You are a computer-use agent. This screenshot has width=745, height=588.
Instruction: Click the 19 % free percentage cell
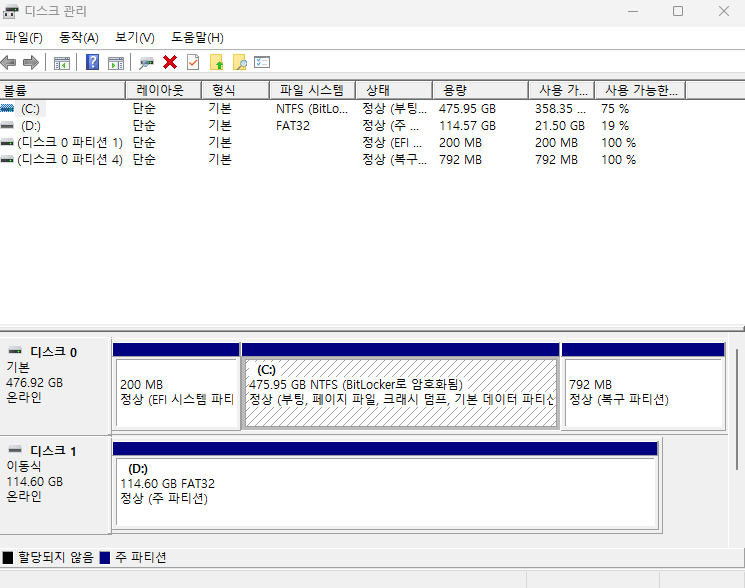615,126
